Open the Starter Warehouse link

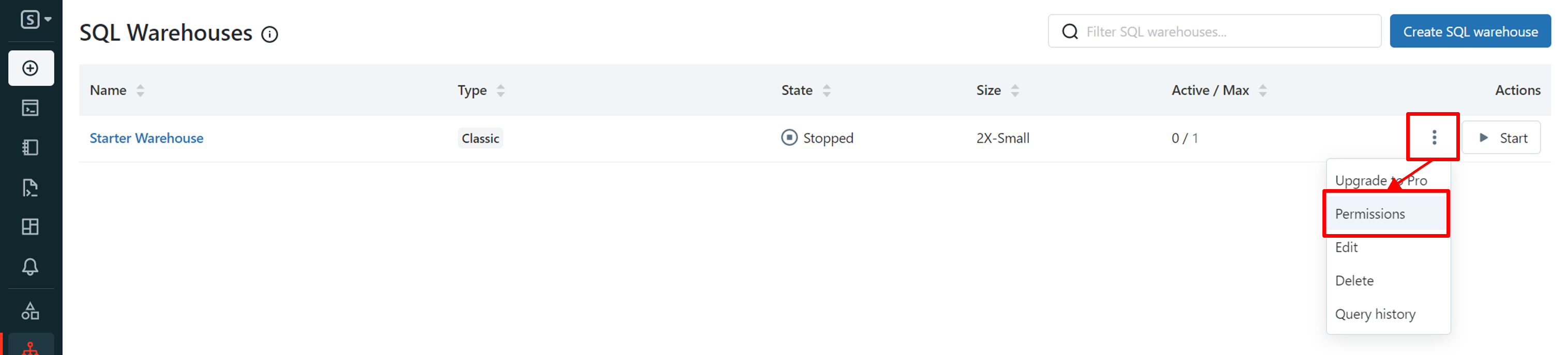click(147, 138)
